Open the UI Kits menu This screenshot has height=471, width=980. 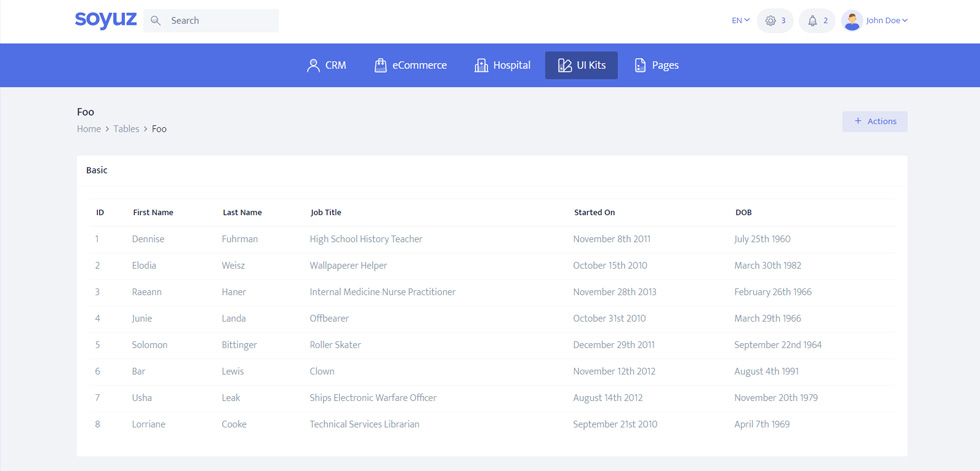tap(581, 65)
